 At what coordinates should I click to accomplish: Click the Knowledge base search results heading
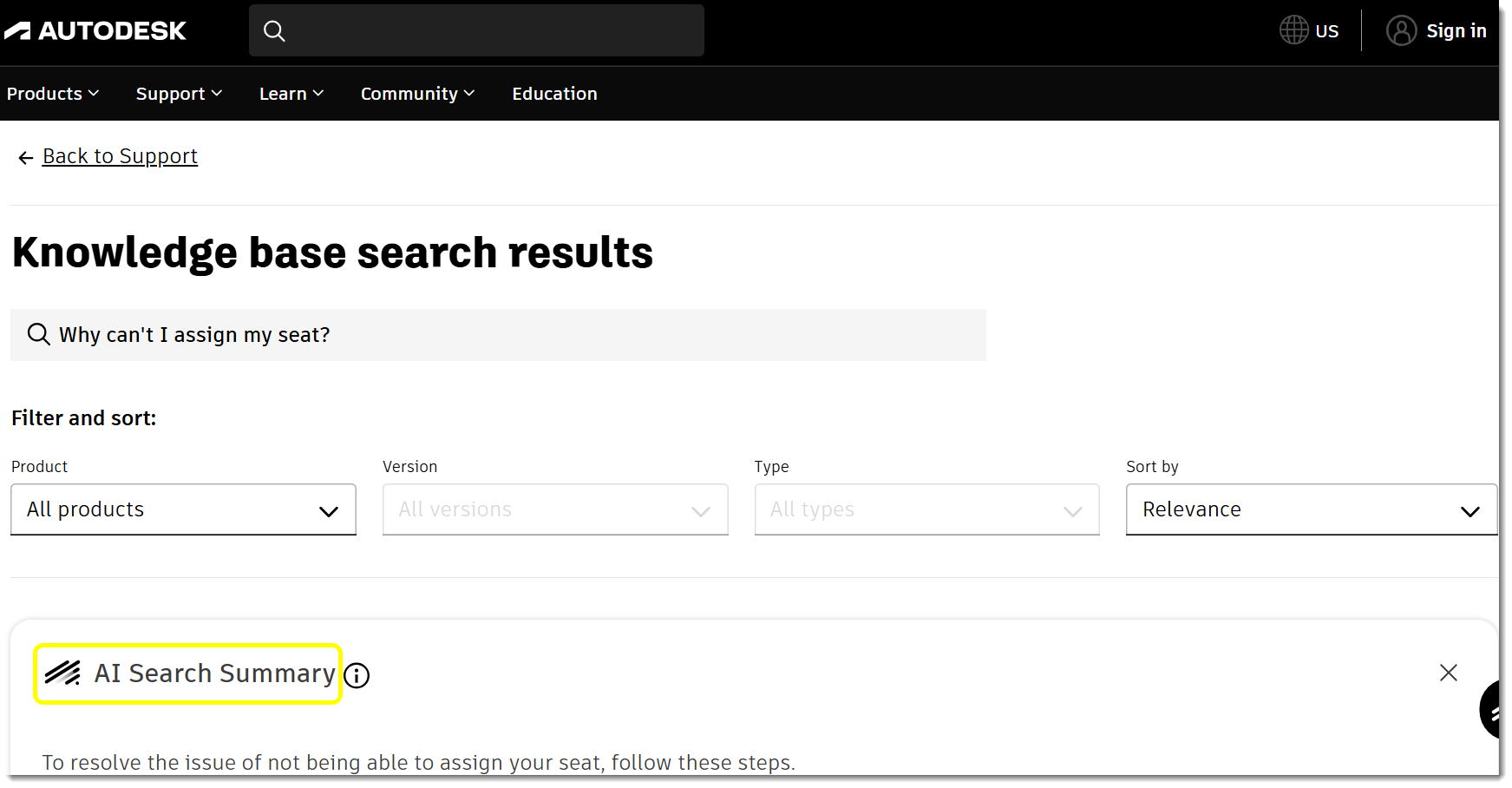click(x=332, y=253)
